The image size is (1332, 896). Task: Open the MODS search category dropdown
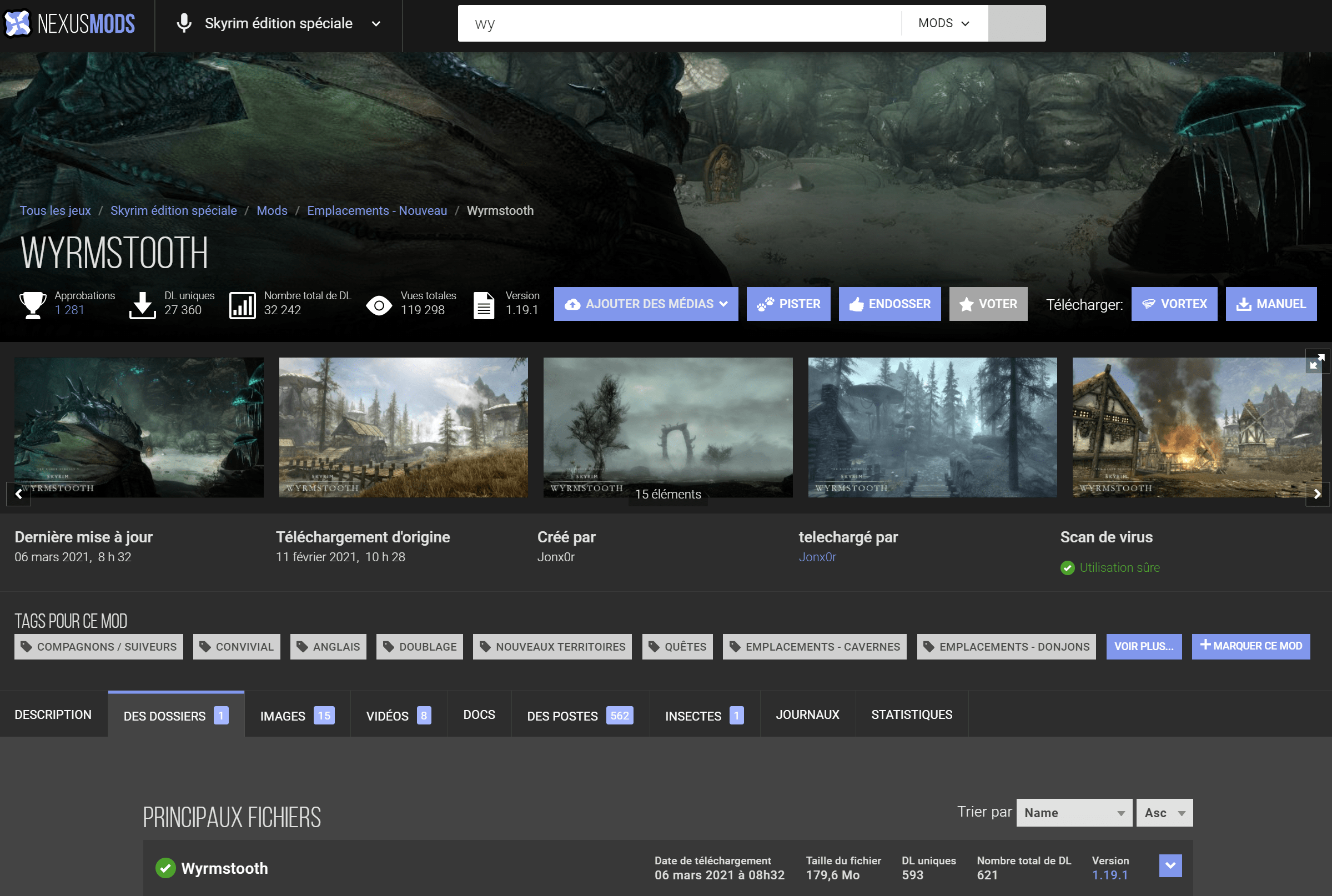coord(944,23)
